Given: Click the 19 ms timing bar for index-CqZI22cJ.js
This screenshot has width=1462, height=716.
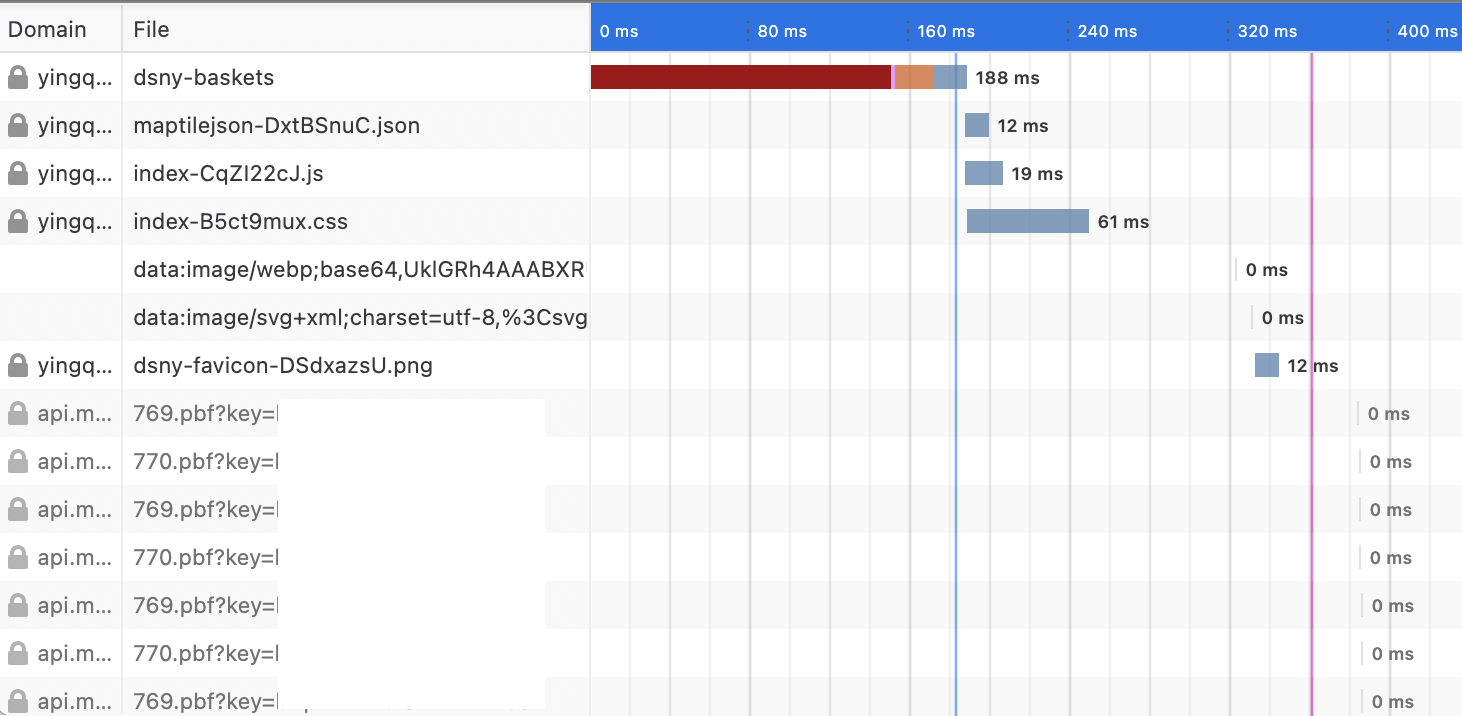Looking at the screenshot, I should (983, 173).
